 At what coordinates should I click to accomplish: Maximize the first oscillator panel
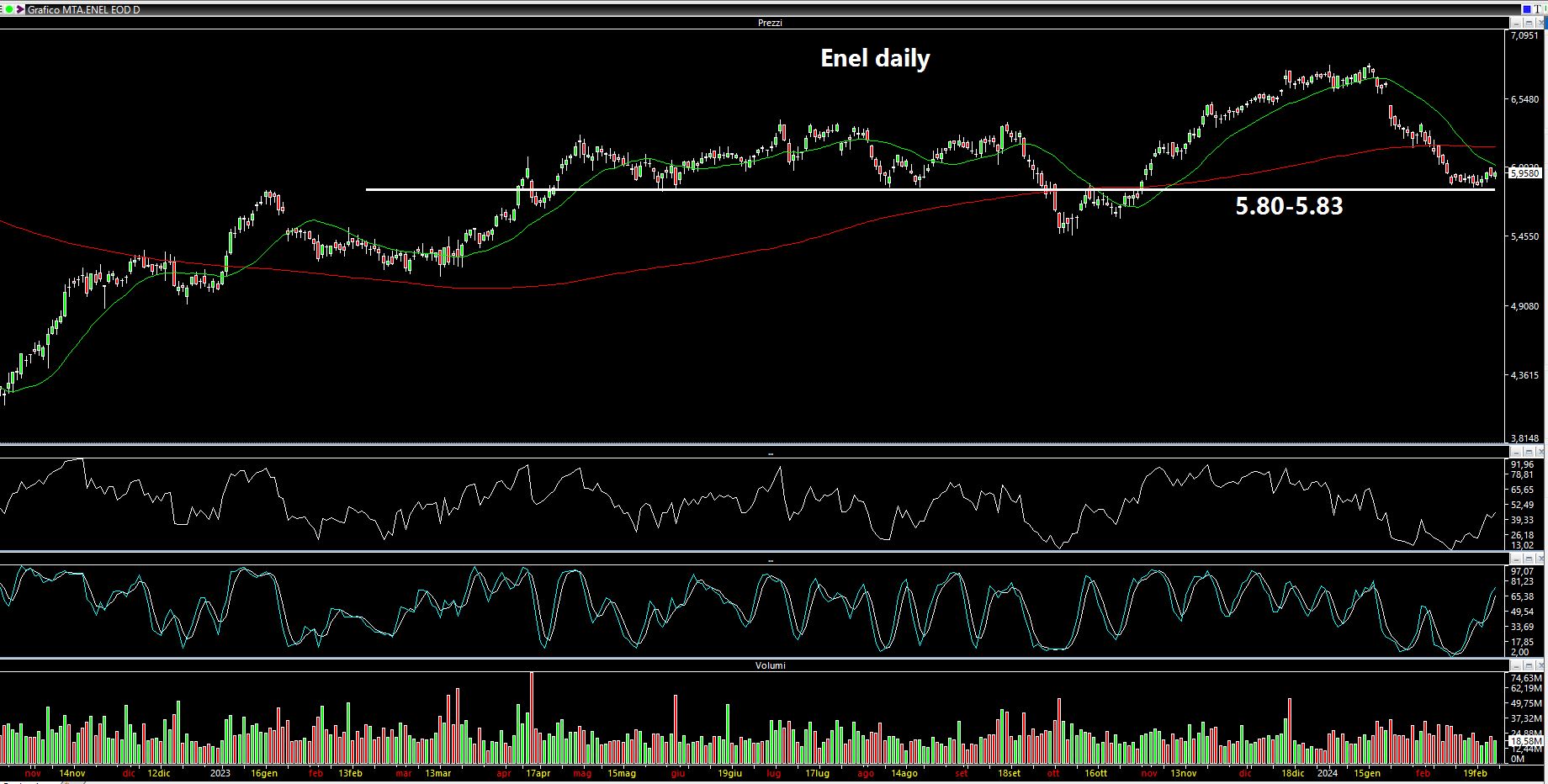point(1529,453)
